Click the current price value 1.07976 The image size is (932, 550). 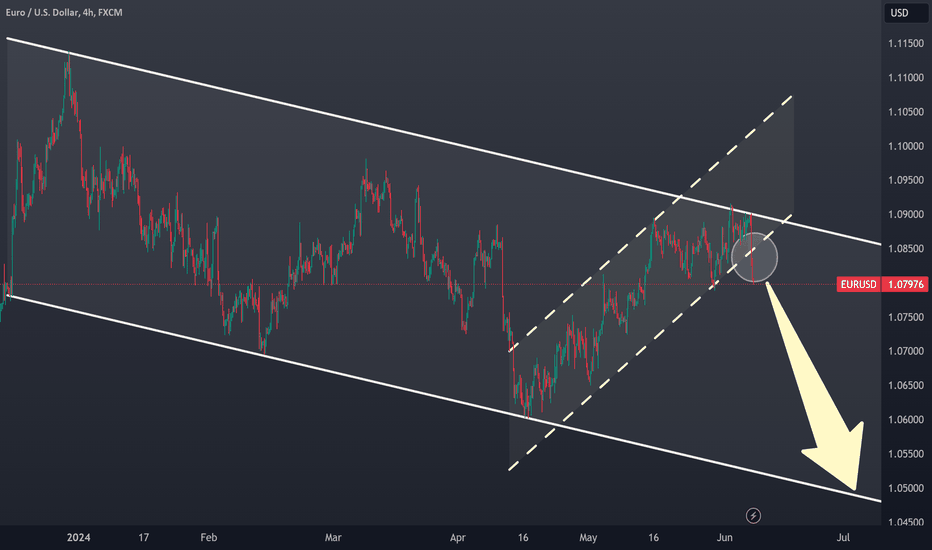[906, 284]
